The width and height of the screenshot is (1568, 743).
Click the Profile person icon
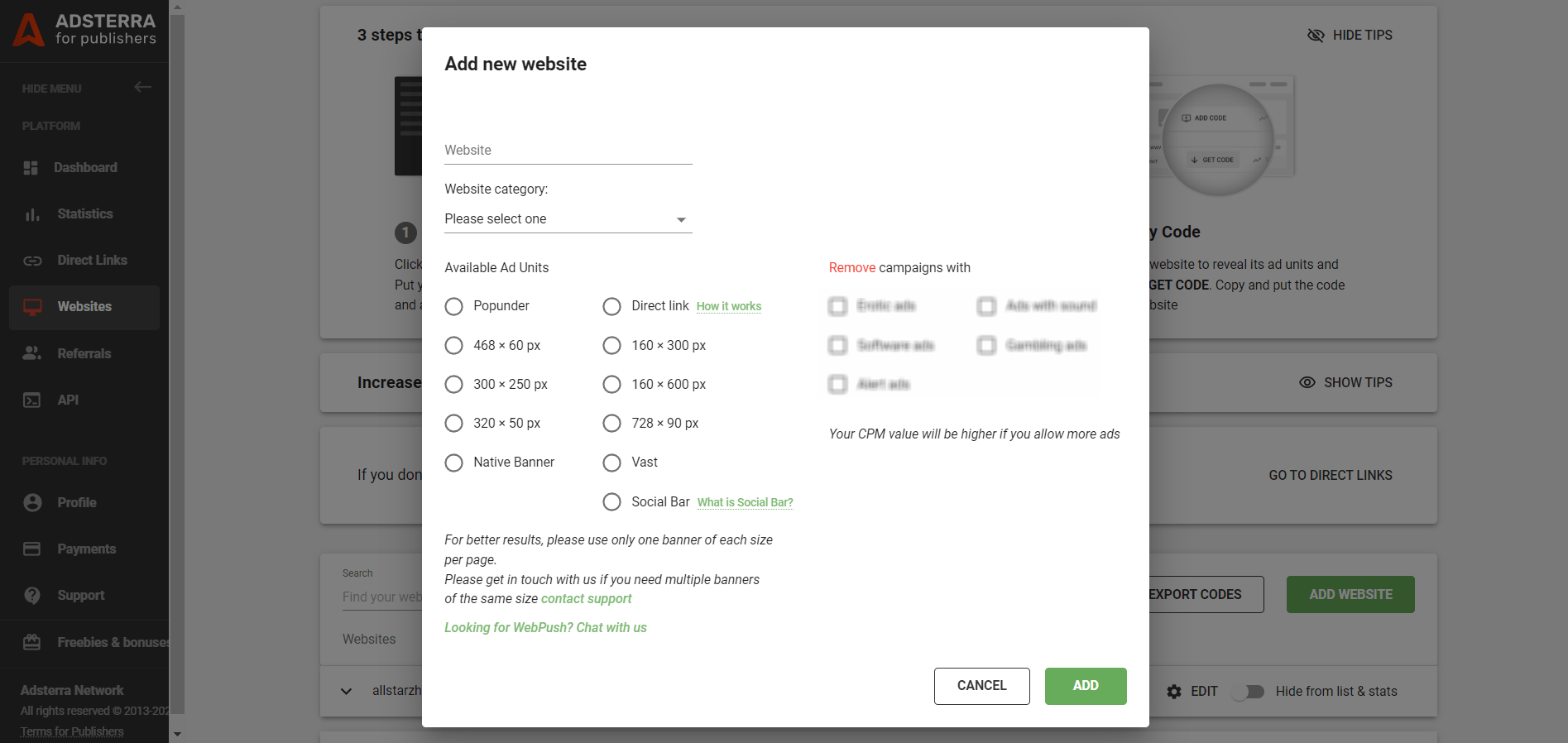click(x=32, y=502)
